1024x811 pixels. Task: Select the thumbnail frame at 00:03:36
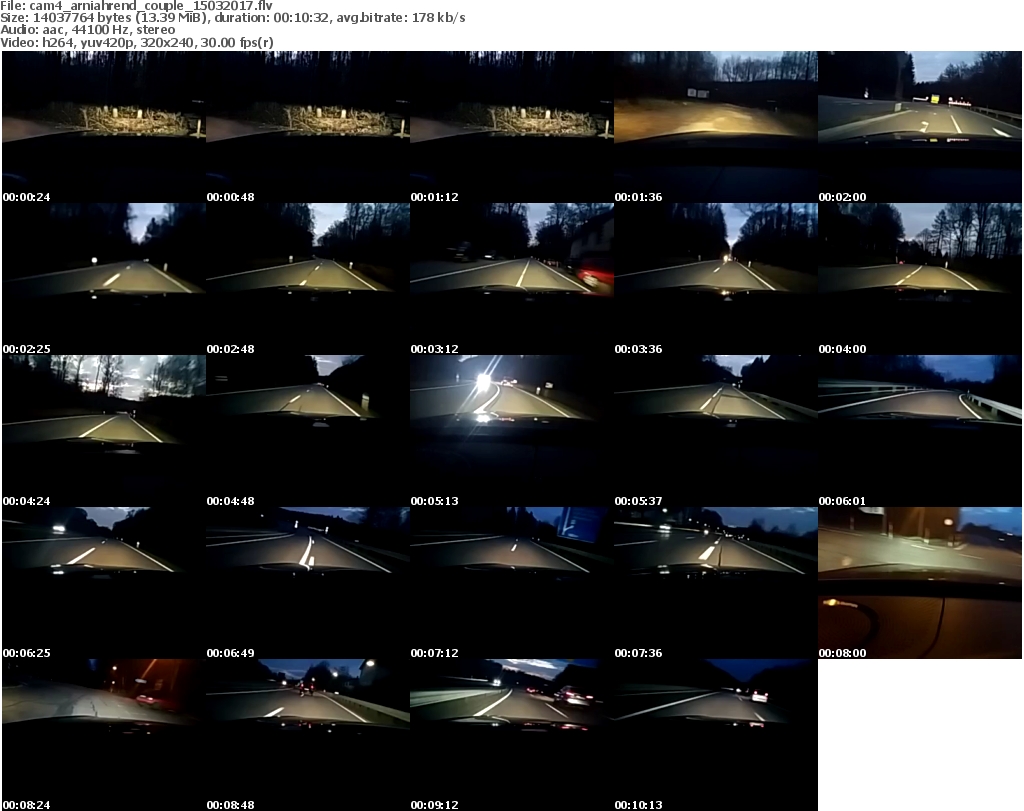716,279
